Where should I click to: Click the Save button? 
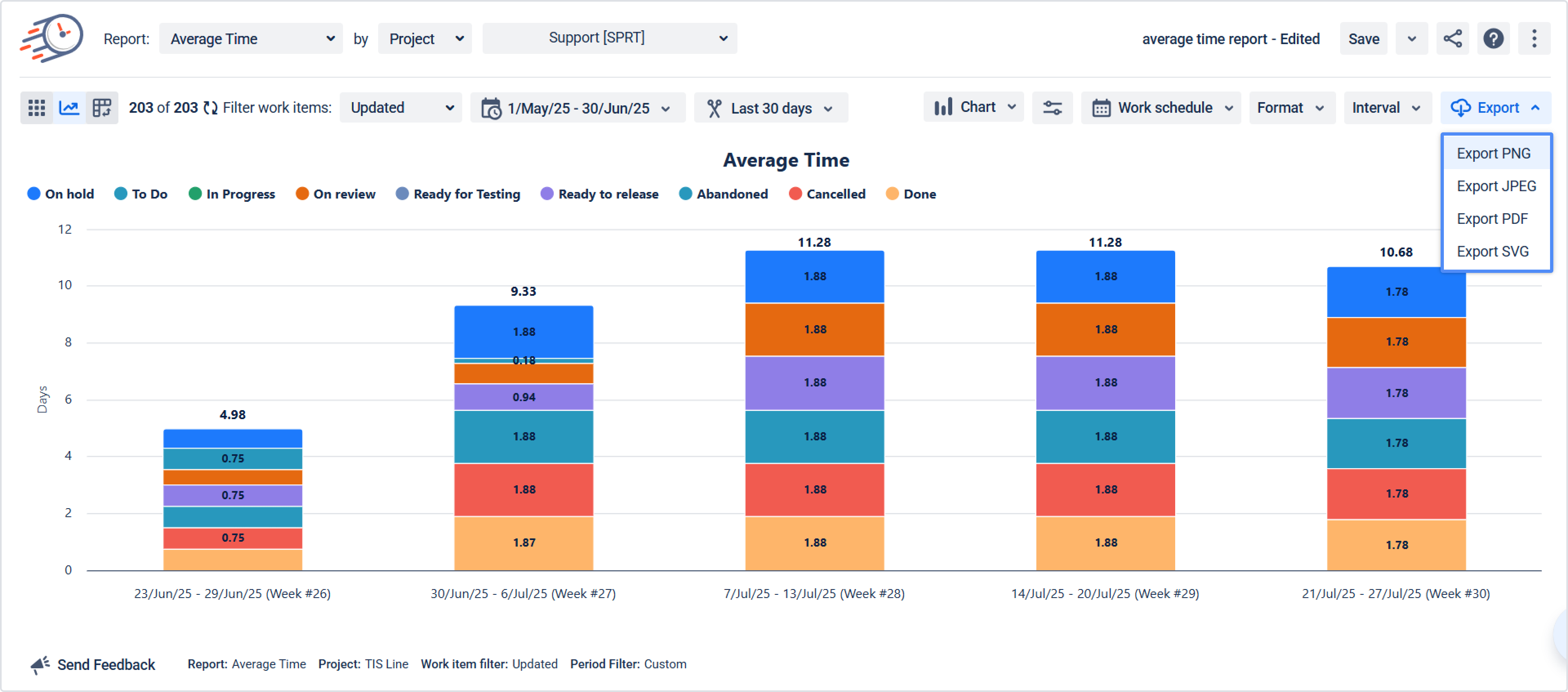coord(1363,39)
